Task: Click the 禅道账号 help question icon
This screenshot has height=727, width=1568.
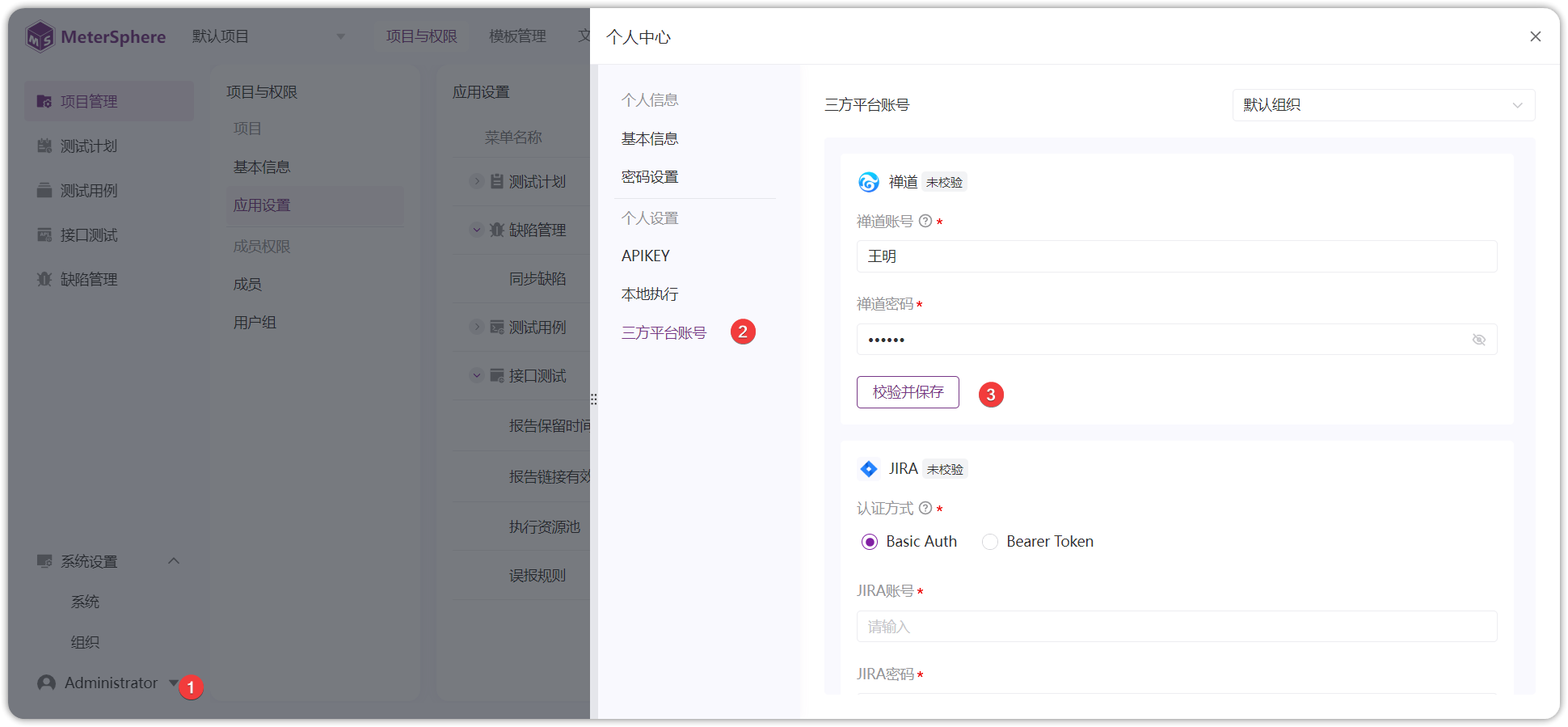Action: point(925,221)
